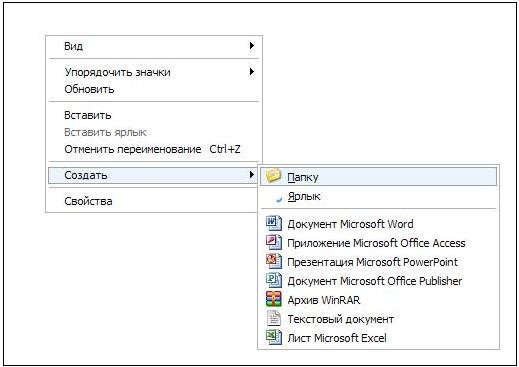Image resolution: width=519 pixels, height=367 pixels.
Task: Click the text document icon
Action: click(x=274, y=318)
